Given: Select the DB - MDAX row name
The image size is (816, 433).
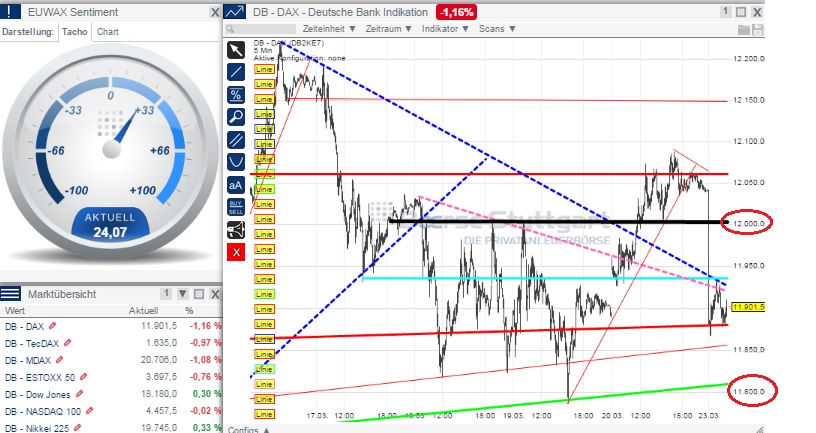Looking at the screenshot, I should pos(28,360).
